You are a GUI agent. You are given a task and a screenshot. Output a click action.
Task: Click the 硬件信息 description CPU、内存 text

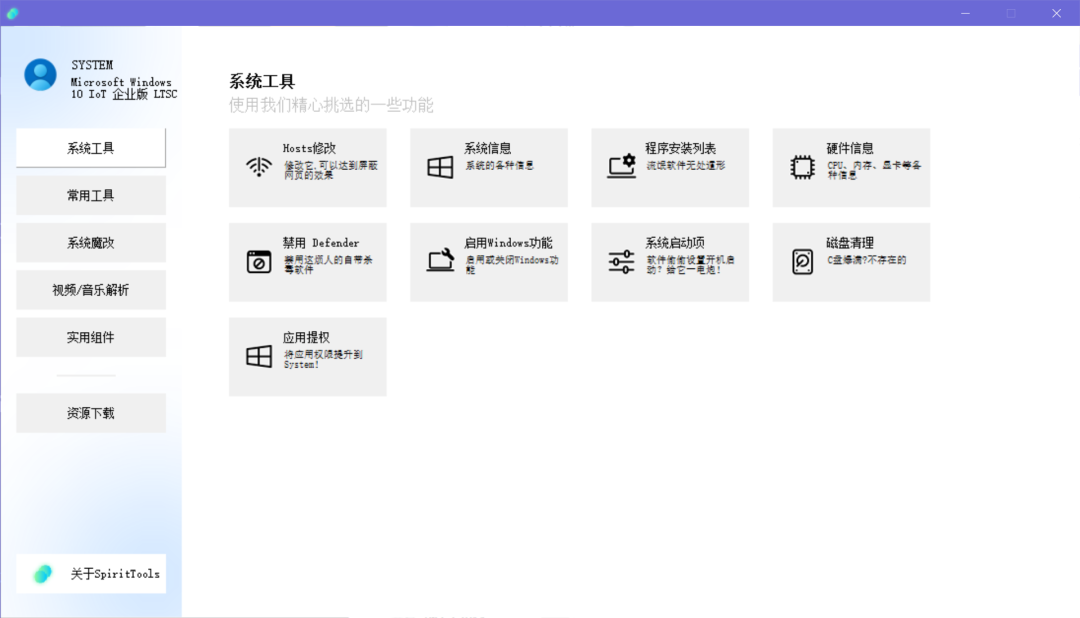(x=874, y=170)
